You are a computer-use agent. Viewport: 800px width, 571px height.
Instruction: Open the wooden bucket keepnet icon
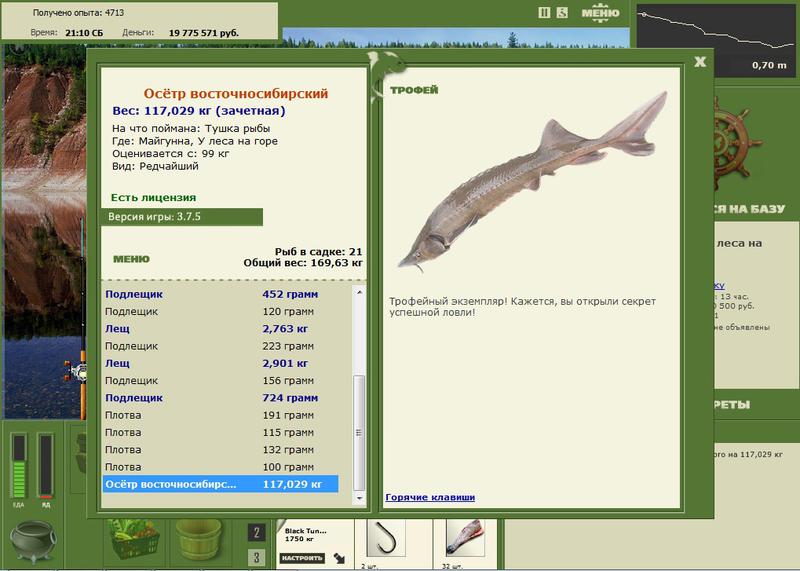(198, 540)
